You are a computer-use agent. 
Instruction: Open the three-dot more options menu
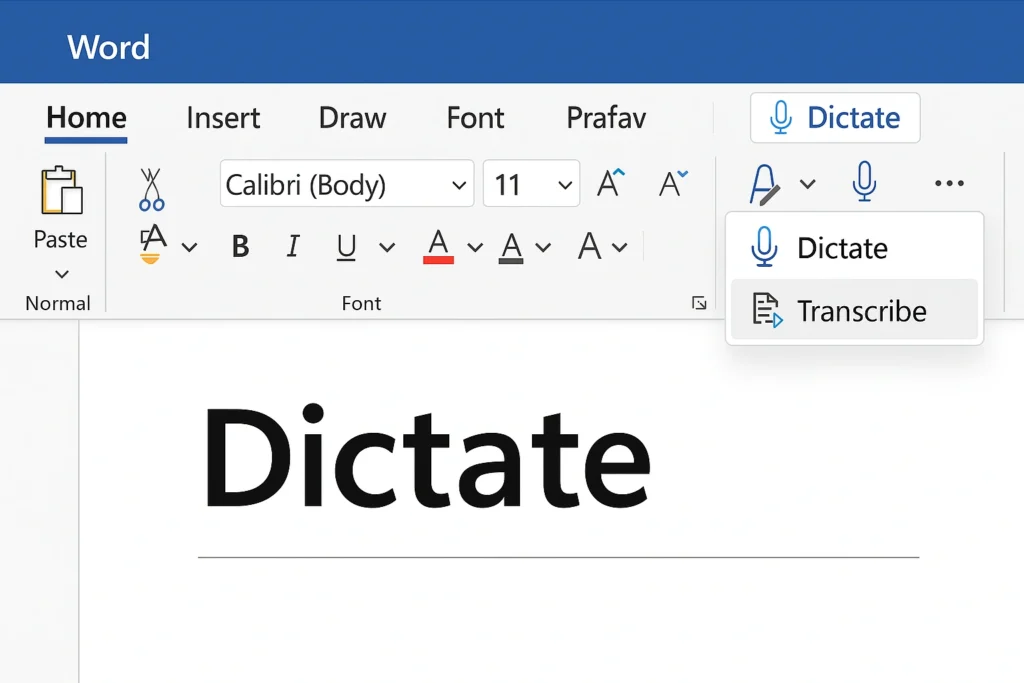click(x=948, y=184)
